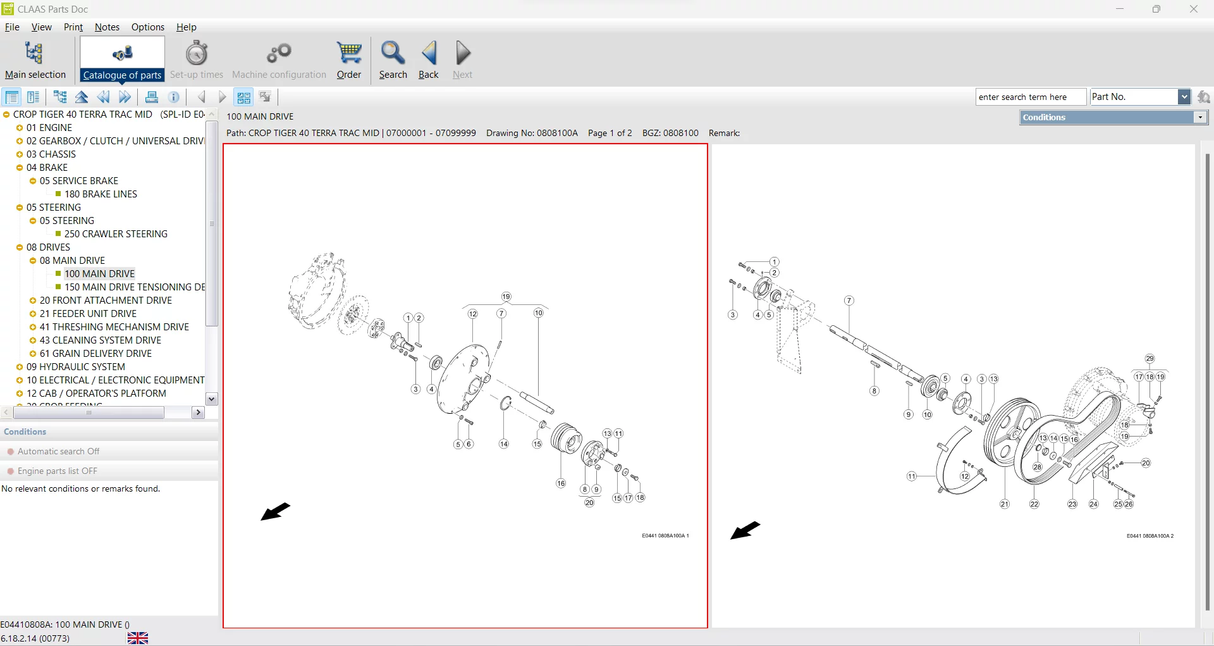The width and height of the screenshot is (1214, 646).
Task: Click the printer icon in the small toolbar
Action: [x=152, y=97]
